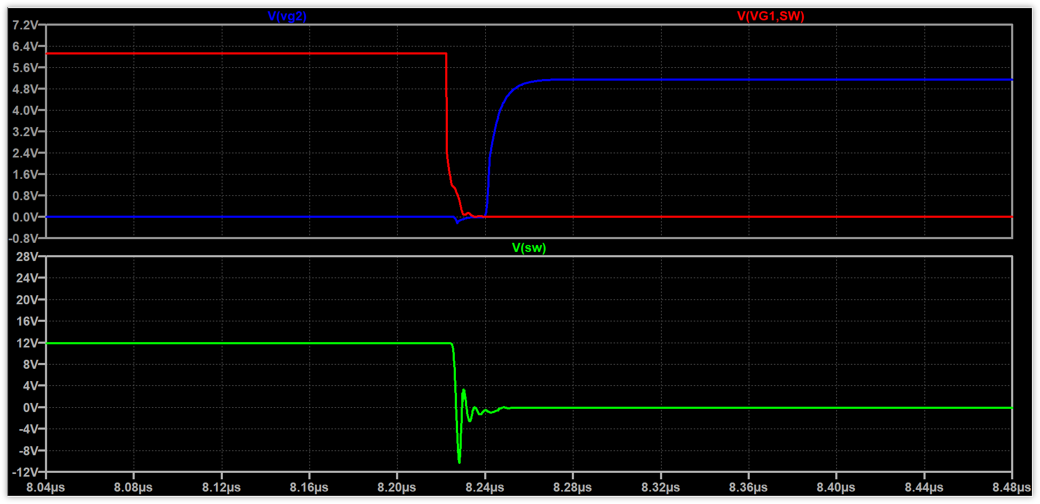Viewport: 1040px width, 504px height.
Task: Click the 12V axis label in bottom pane
Action: [x=29, y=343]
